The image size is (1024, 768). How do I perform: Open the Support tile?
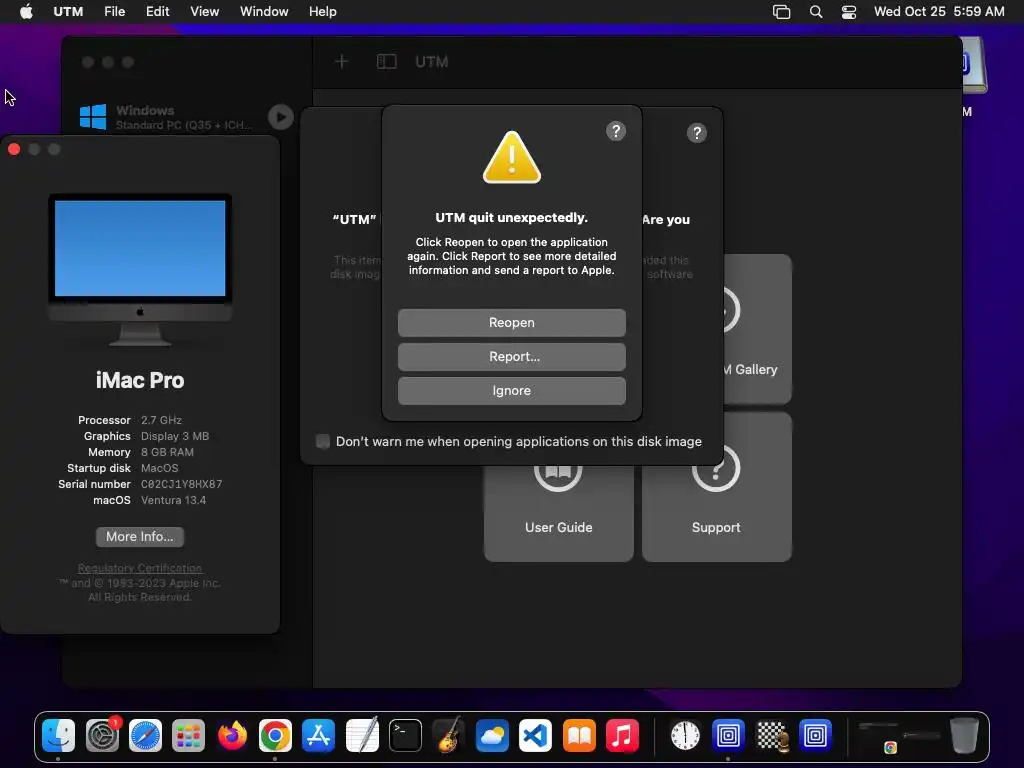[716, 487]
